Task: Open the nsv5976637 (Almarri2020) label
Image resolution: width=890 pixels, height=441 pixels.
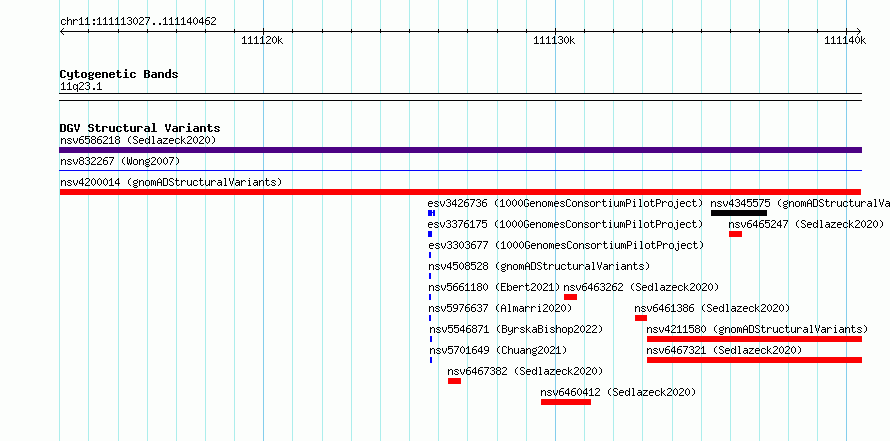Action: [500, 308]
